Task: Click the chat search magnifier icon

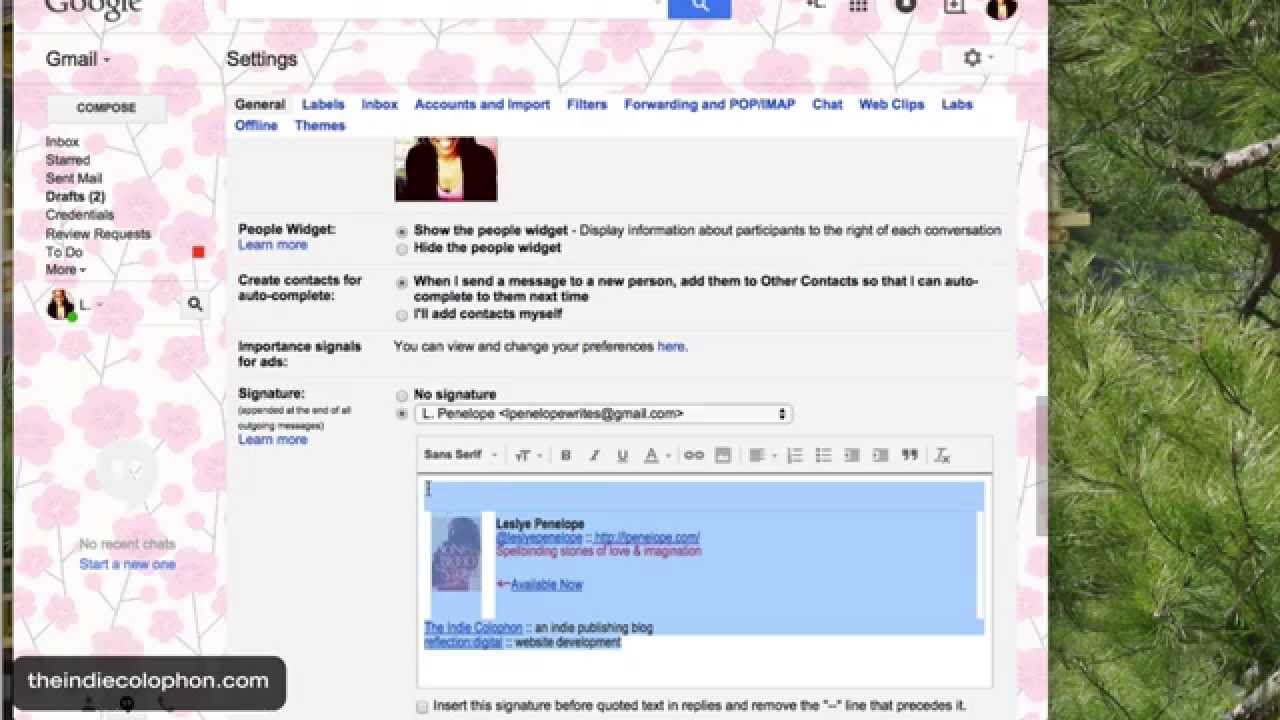Action: click(195, 304)
